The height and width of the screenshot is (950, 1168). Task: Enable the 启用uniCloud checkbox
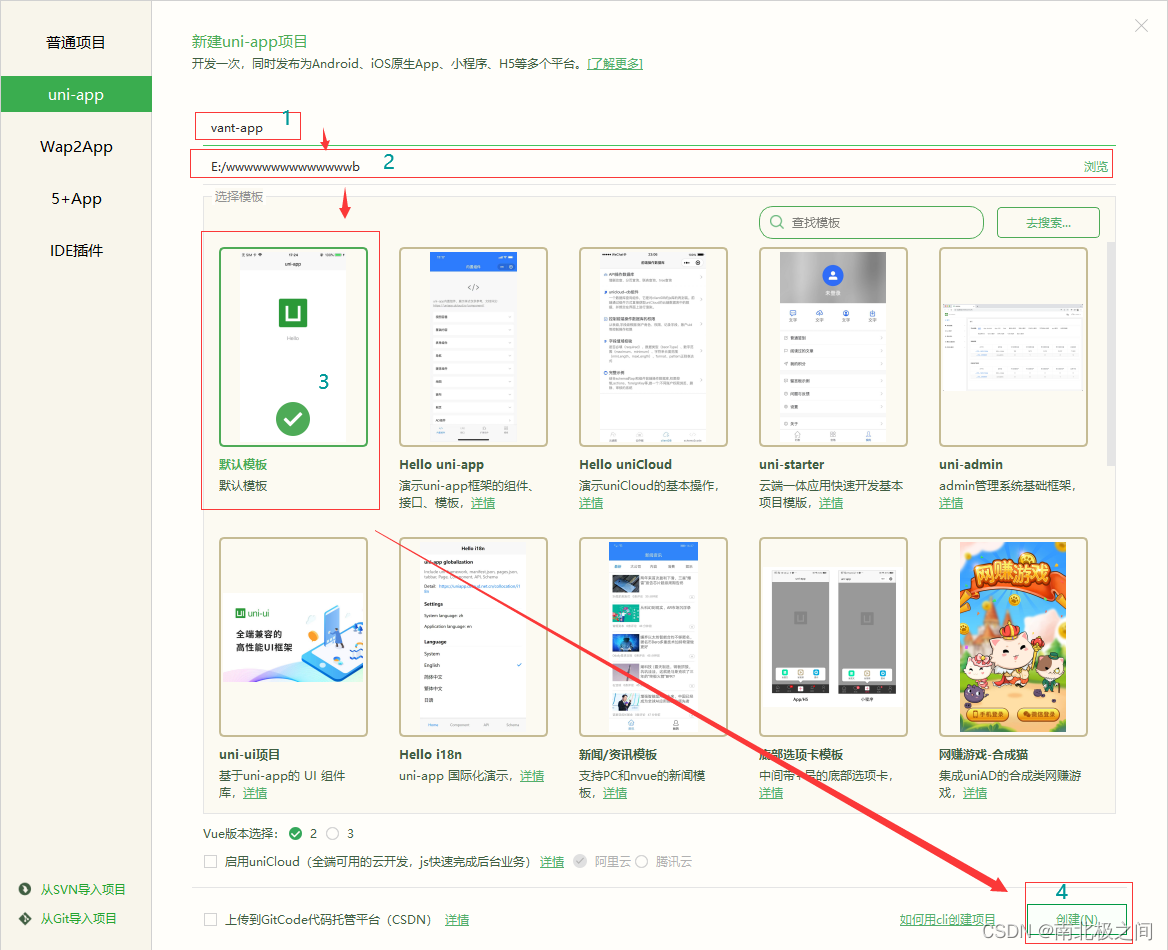[x=210, y=861]
